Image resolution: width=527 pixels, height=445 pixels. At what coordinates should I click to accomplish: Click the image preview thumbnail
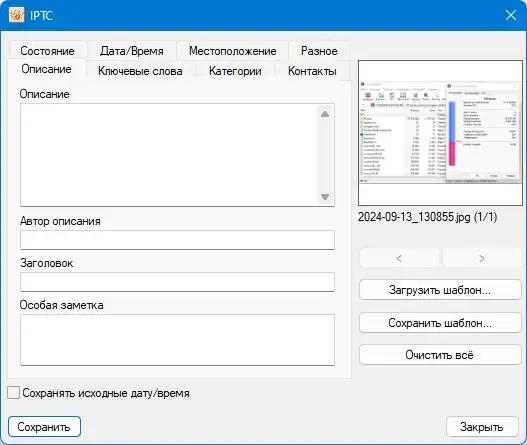click(x=440, y=133)
